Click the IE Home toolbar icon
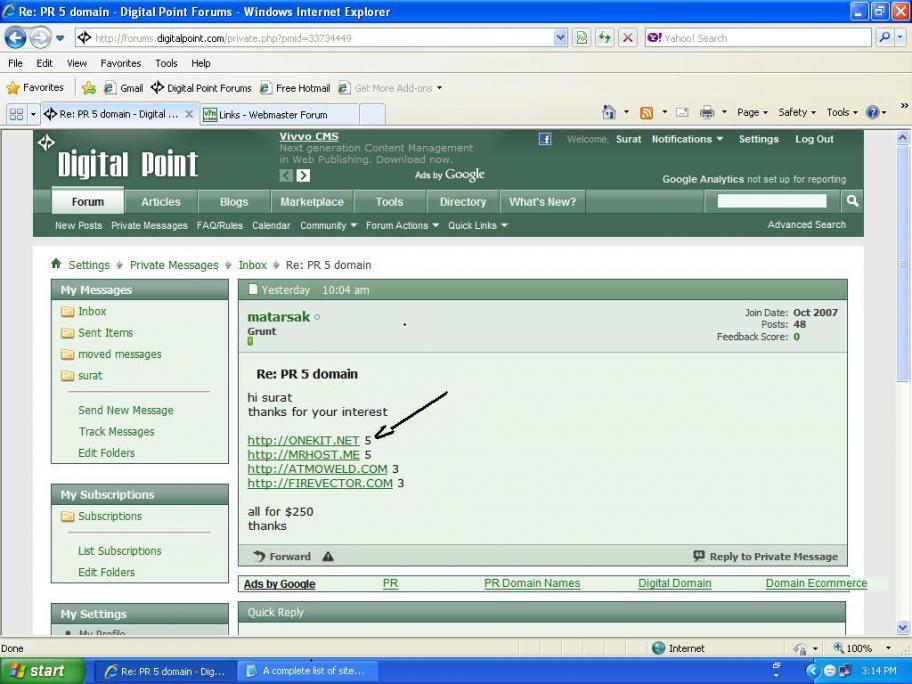912x684 pixels. [x=609, y=112]
